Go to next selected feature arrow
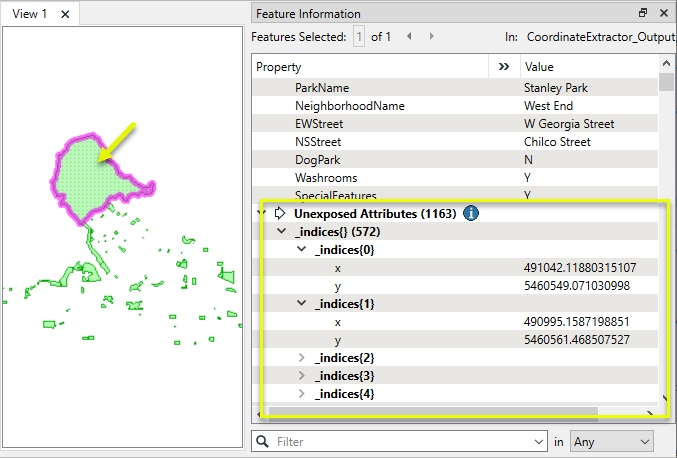The image size is (677, 458). coord(432,37)
